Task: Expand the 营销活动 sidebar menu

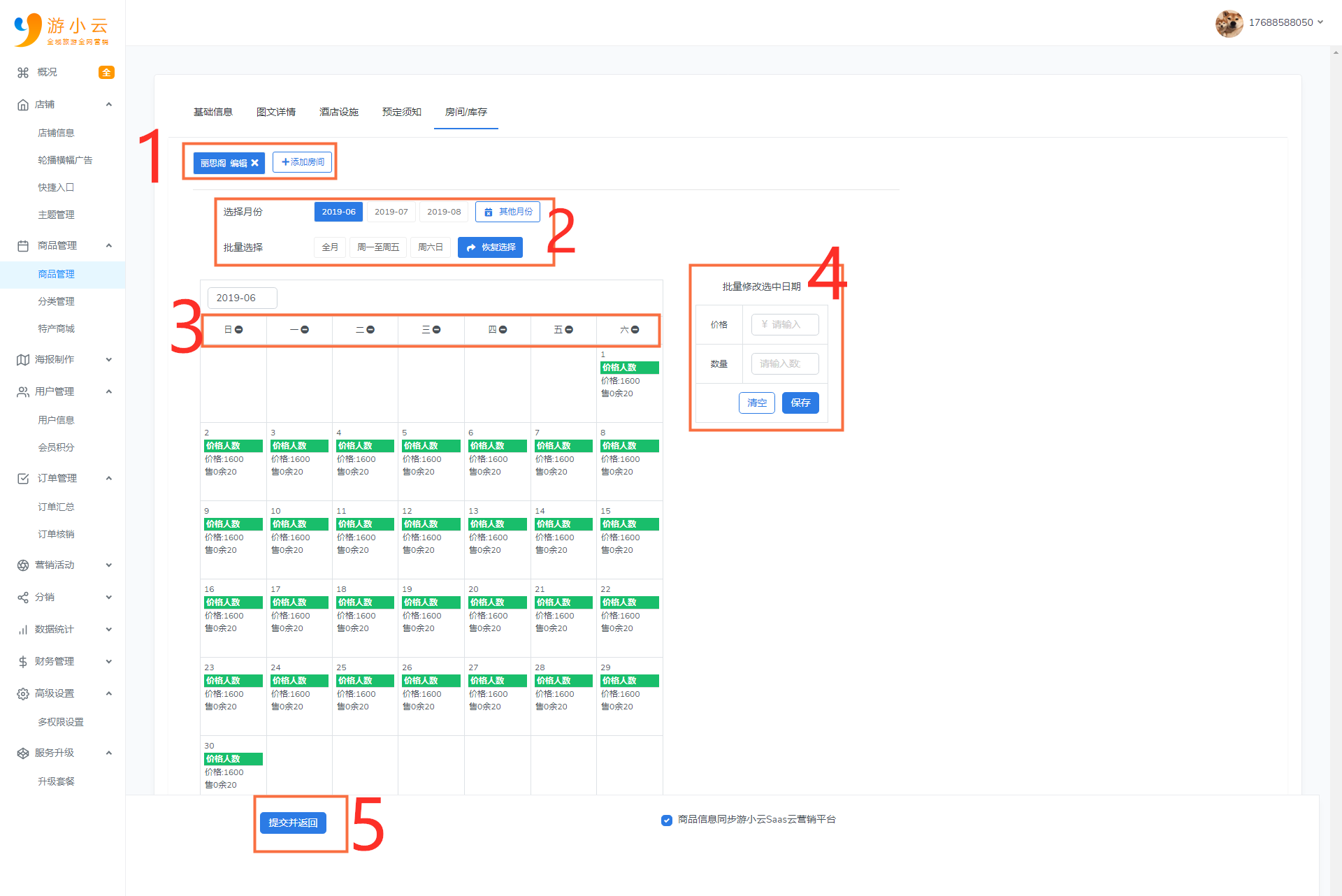Action: tap(108, 565)
